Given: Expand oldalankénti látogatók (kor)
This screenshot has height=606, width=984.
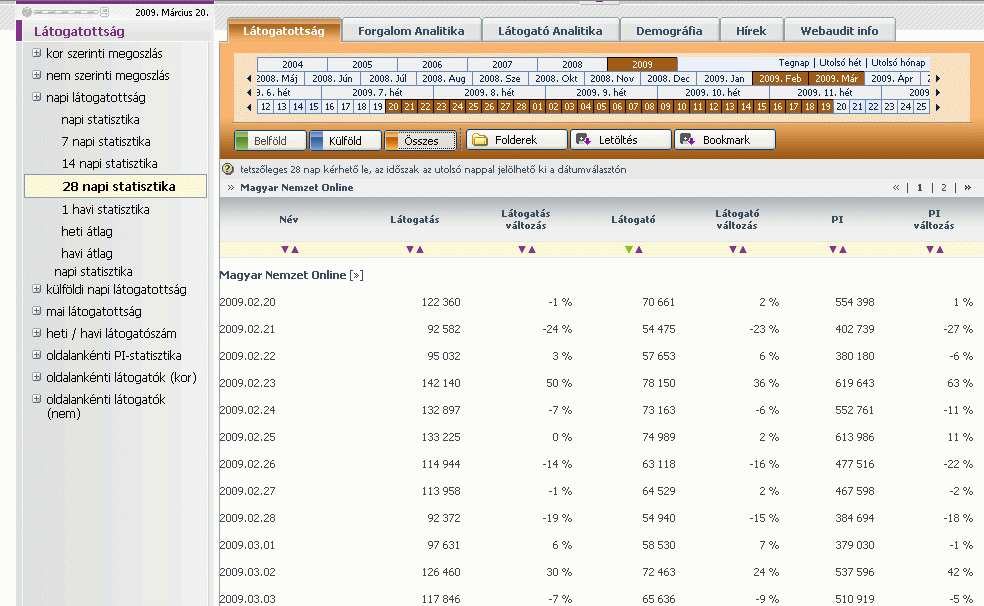Looking at the screenshot, I should coord(36,377).
